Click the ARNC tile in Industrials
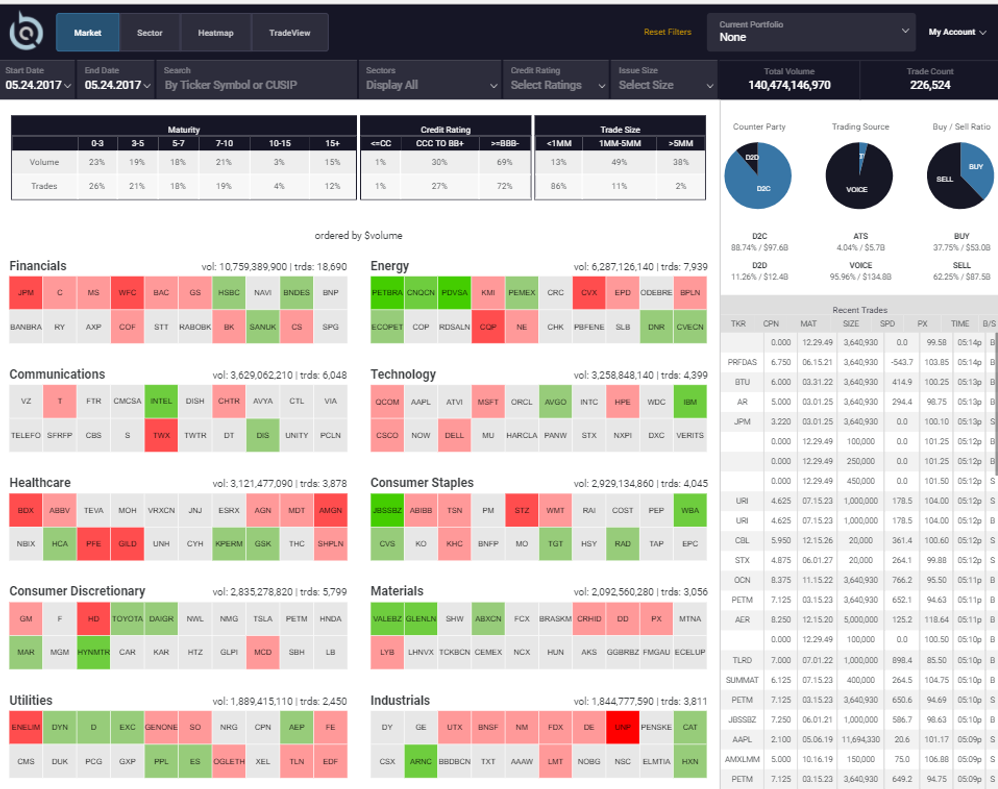998x789 pixels. click(421, 762)
